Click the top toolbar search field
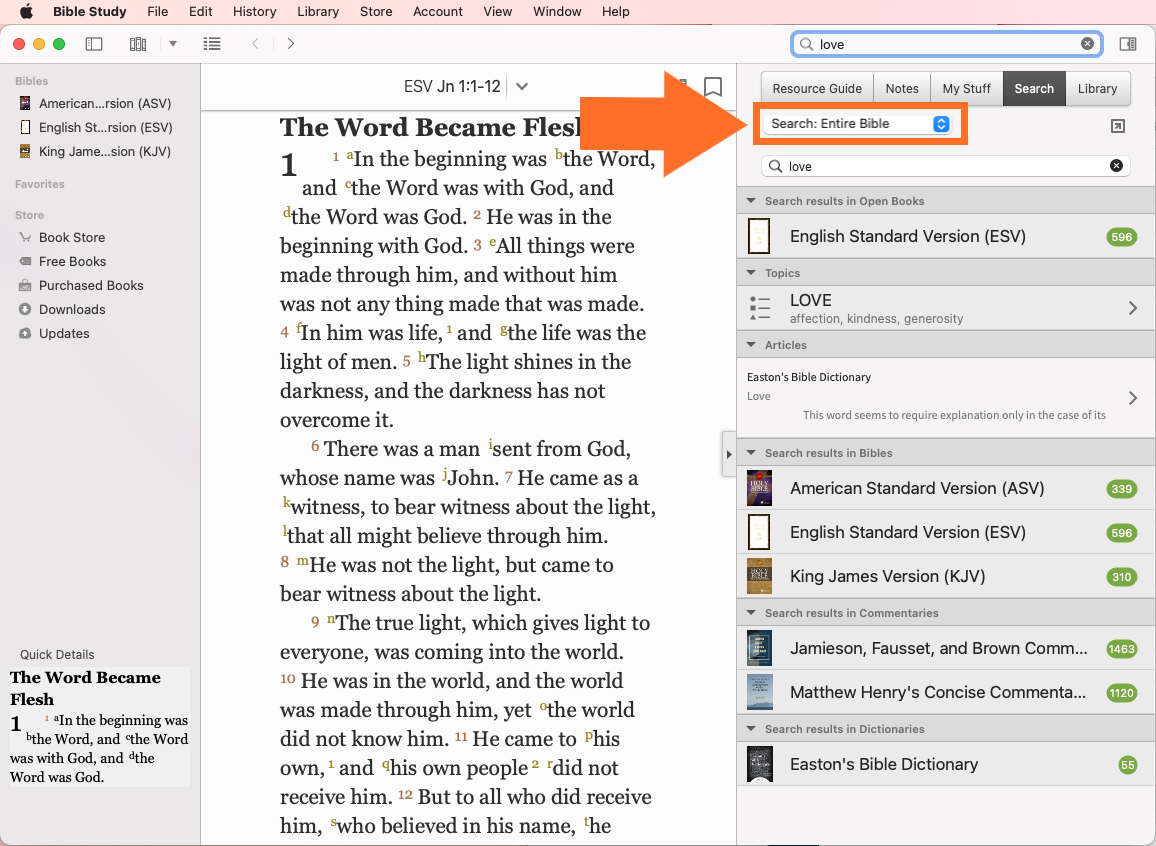This screenshot has height=846, width=1156. coord(947,44)
